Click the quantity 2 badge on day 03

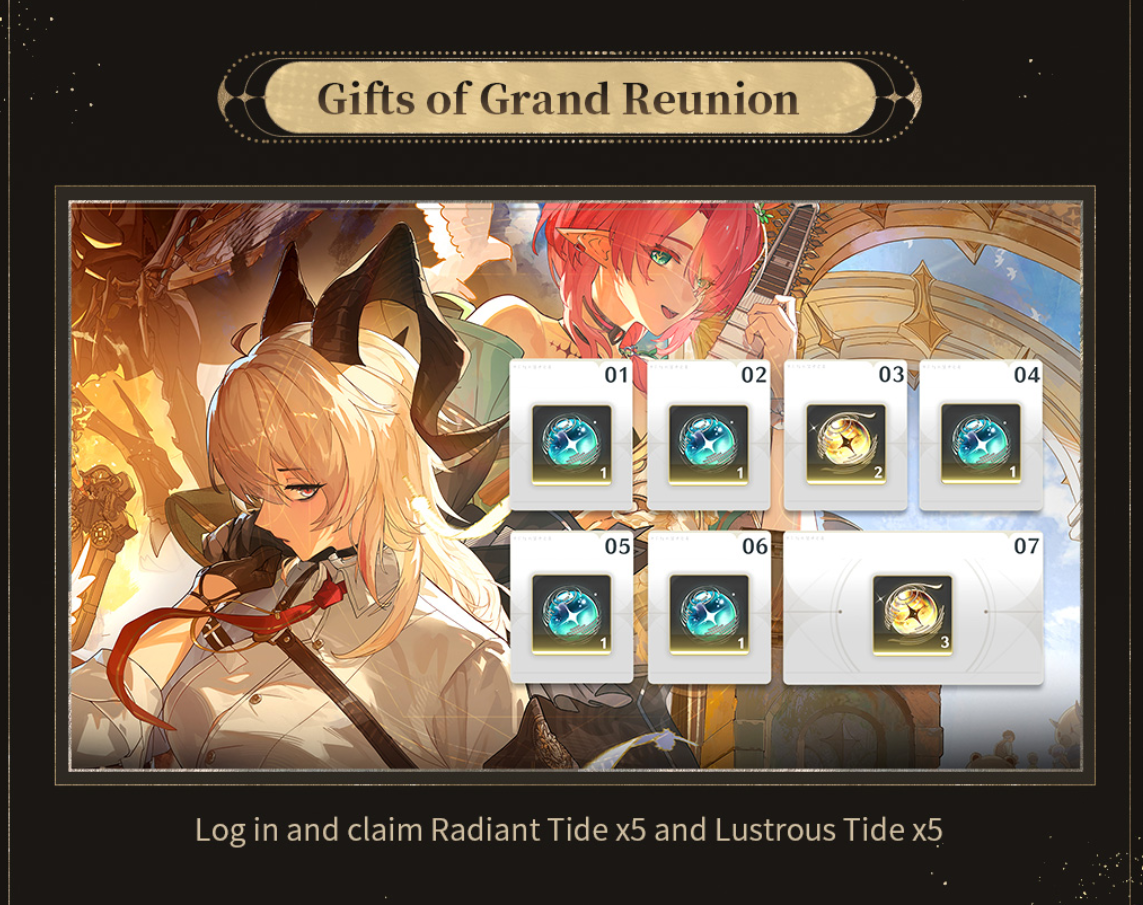point(878,473)
